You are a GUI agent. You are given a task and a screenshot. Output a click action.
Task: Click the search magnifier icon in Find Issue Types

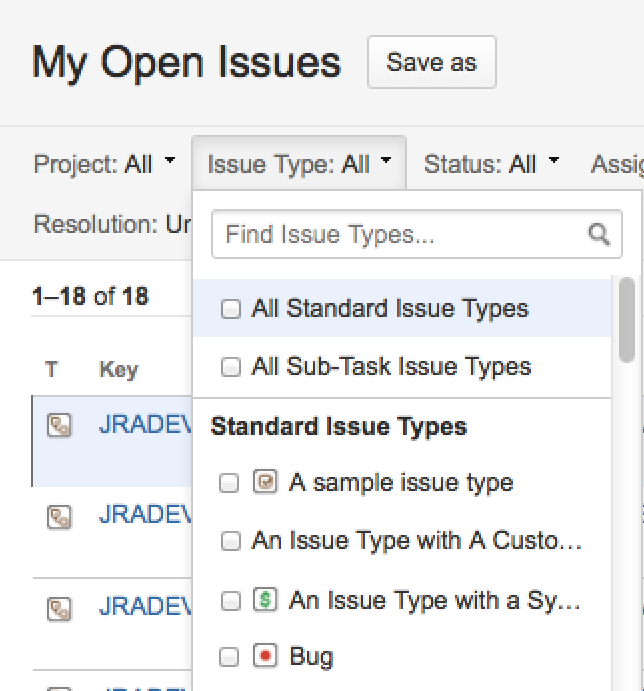click(598, 235)
